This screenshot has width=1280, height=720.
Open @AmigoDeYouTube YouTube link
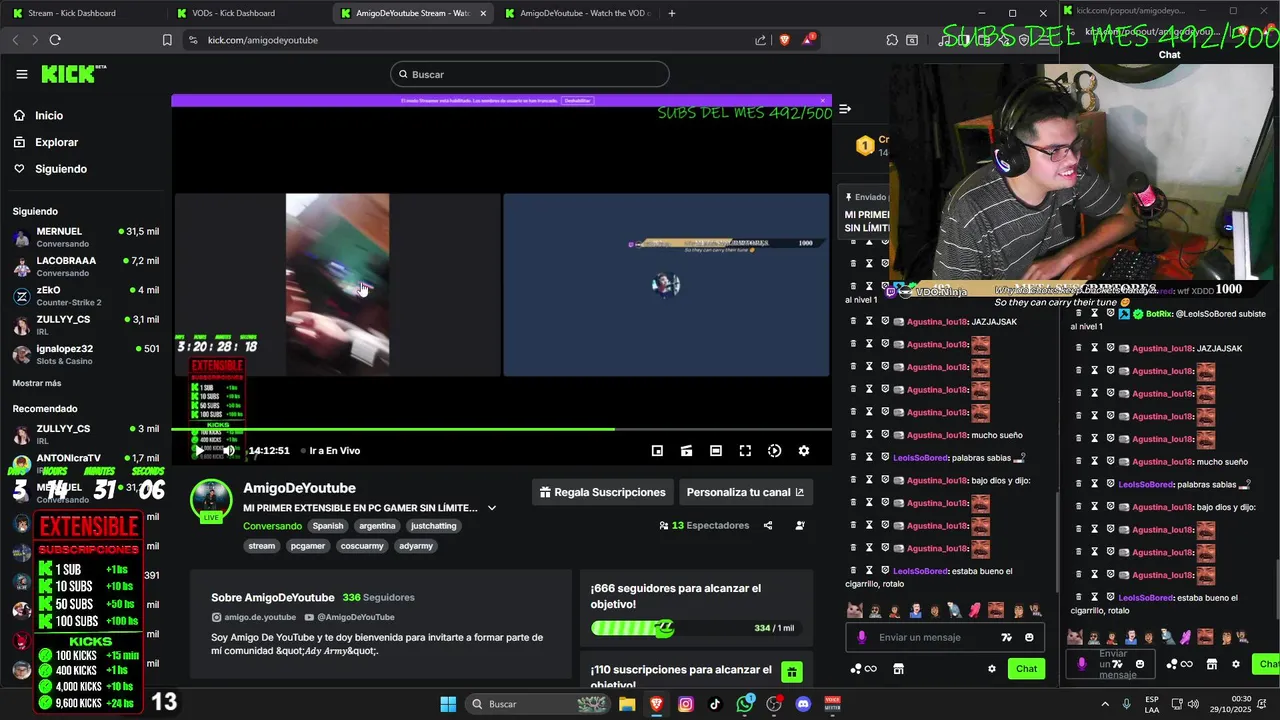tap(349, 617)
